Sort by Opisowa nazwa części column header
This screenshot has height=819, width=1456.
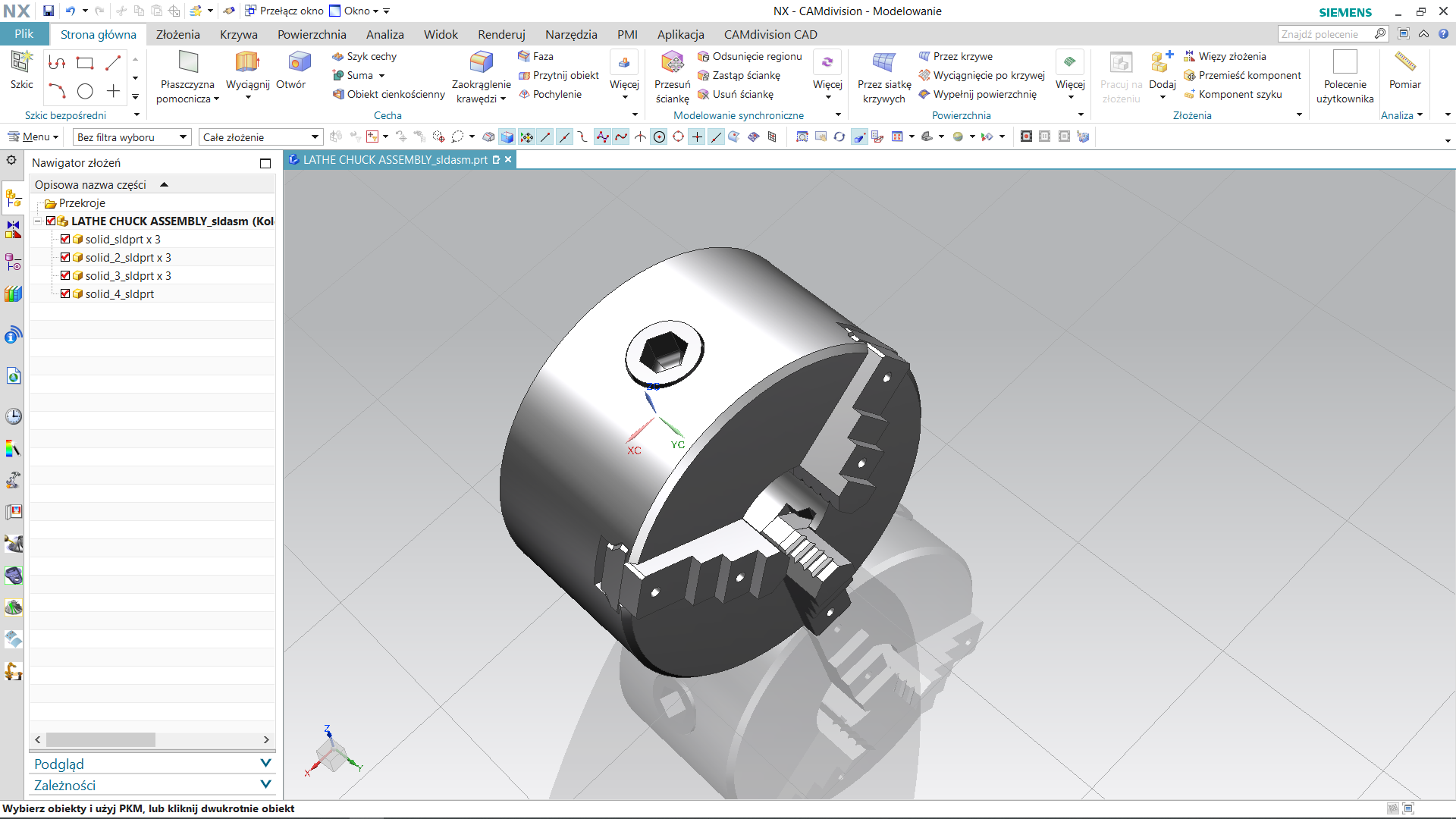[x=152, y=184]
